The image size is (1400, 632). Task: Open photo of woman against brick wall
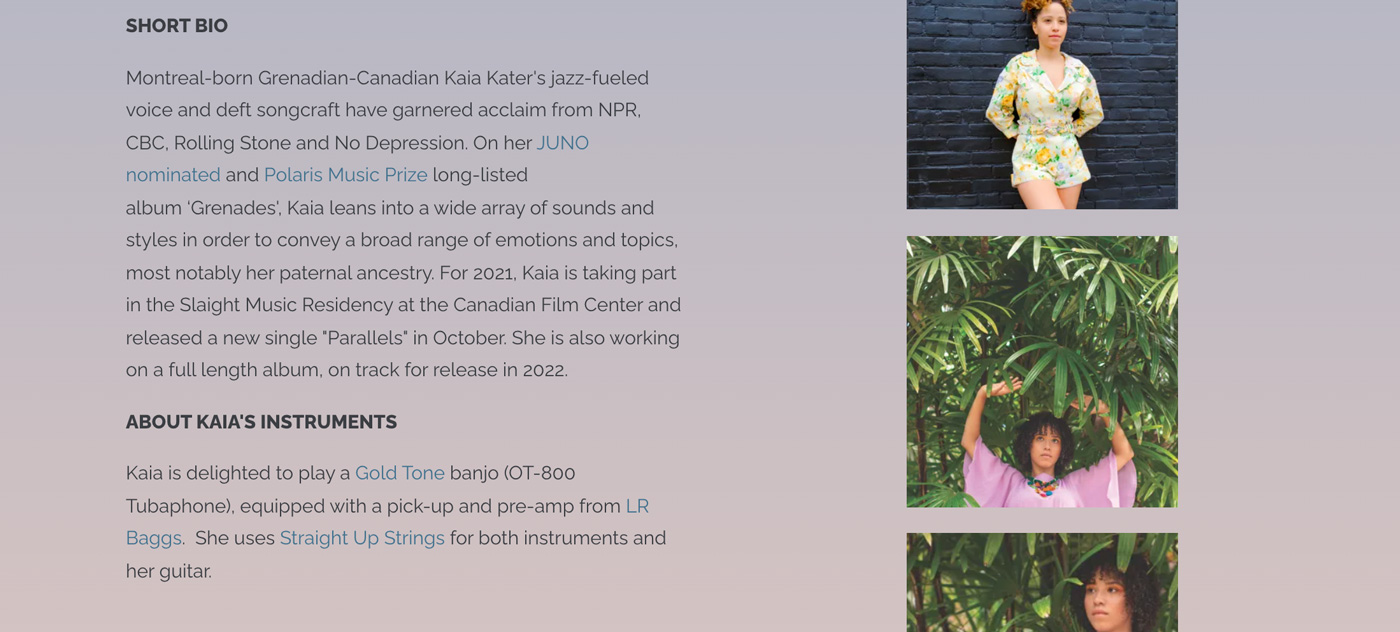[x=1042, y=104]
